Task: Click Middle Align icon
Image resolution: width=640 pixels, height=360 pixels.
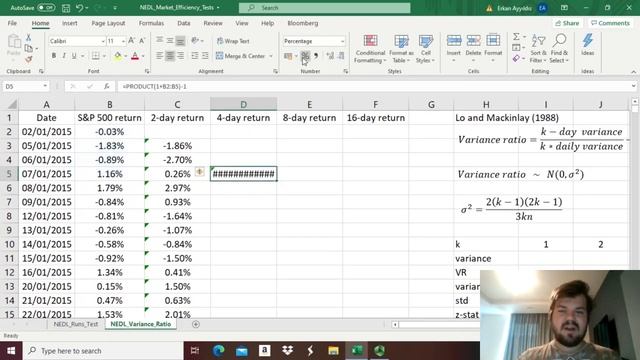Action: 170,40
